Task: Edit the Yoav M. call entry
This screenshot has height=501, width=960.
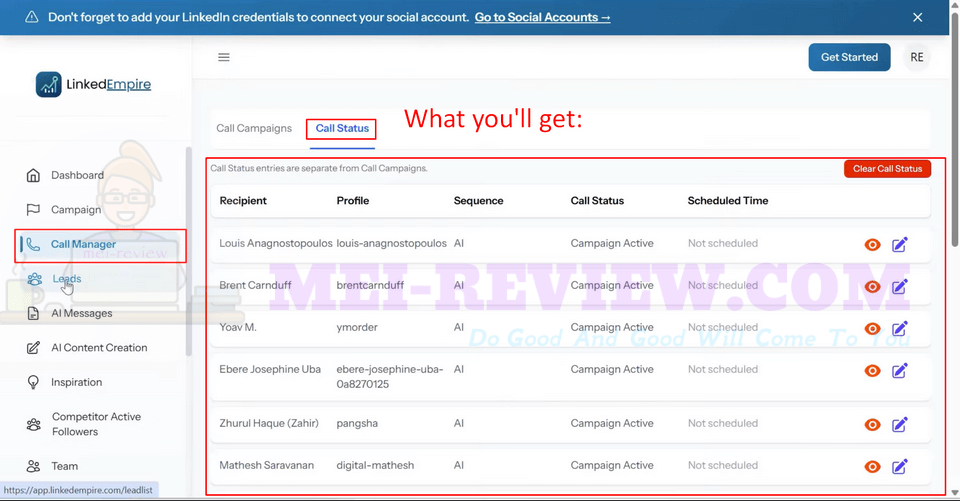Action: [x=899, y=328]
